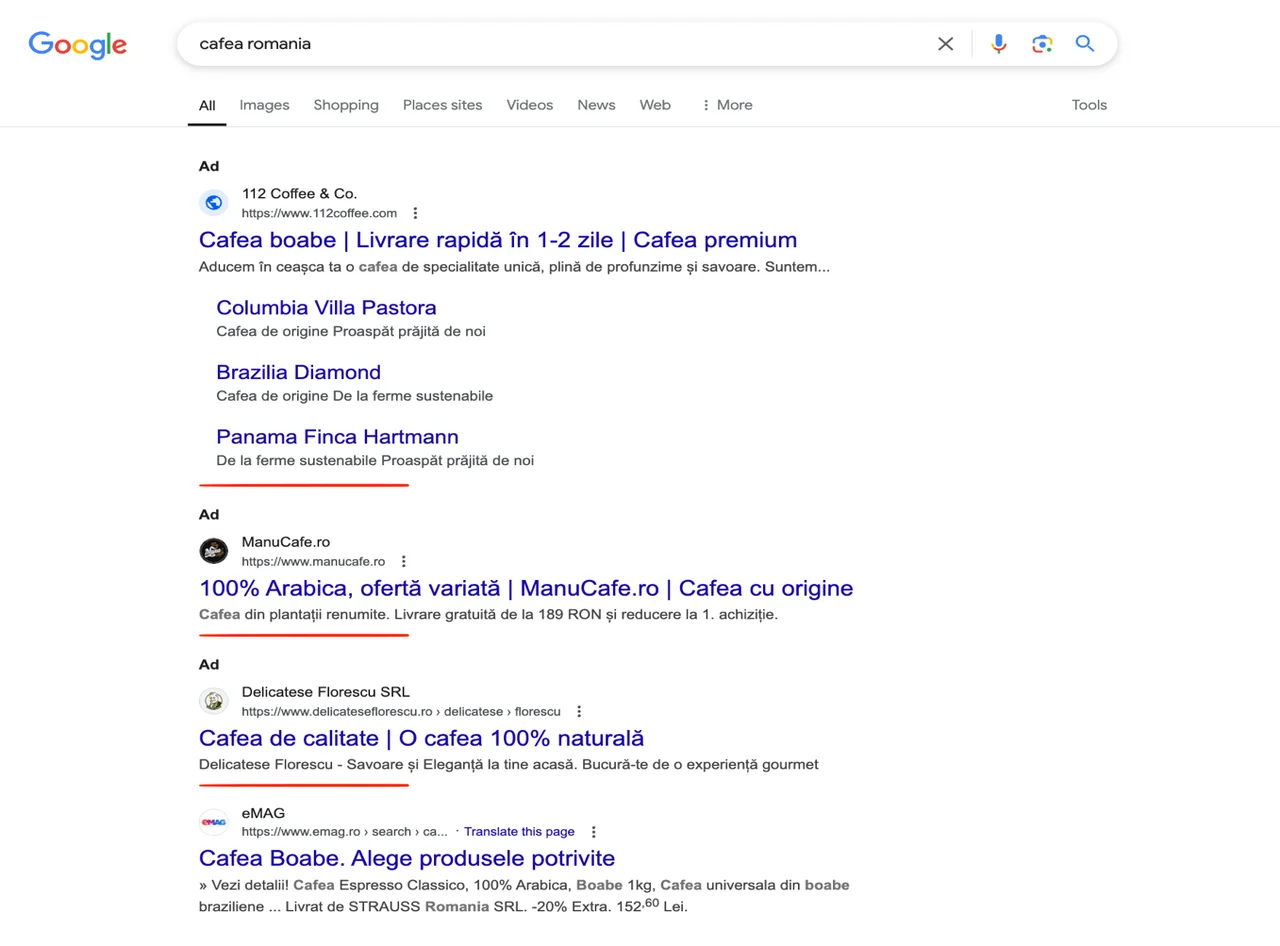1280x946 pixels.
Task: Click the Delicatese Florescu favicon
Action: point(213,701)
